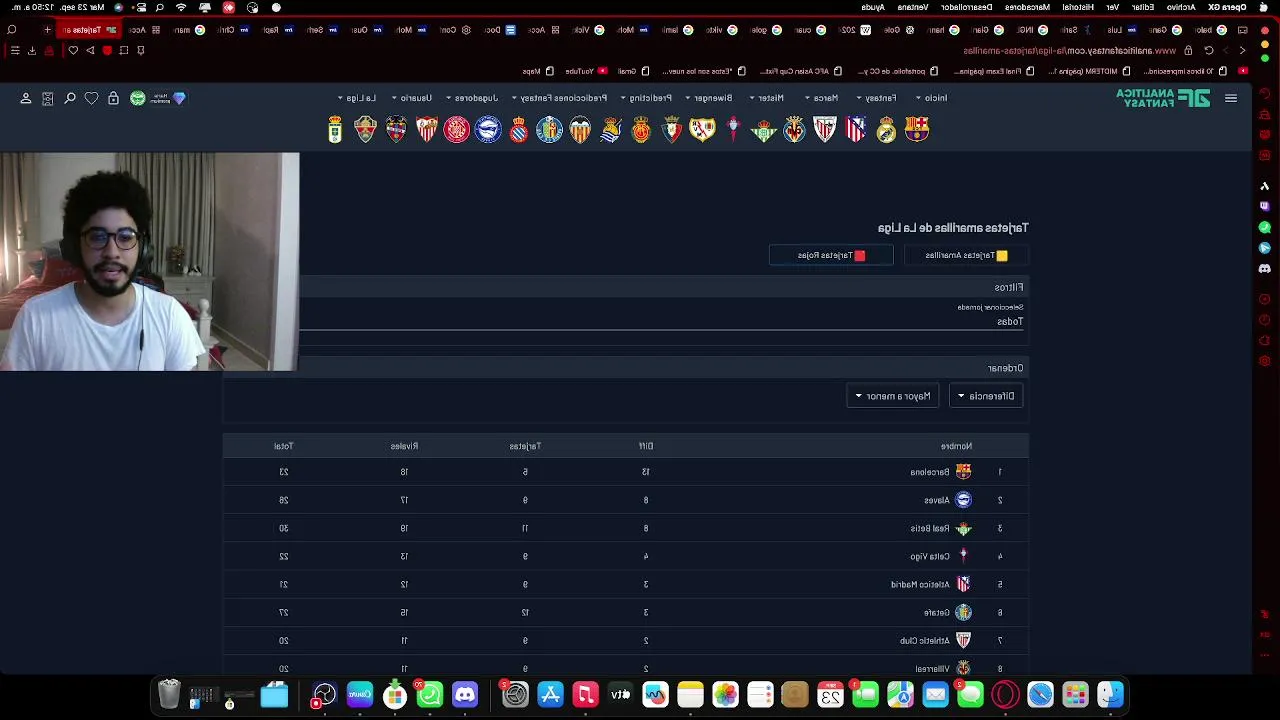Expand the Inicio menu in site navigation

pos(931,98)
